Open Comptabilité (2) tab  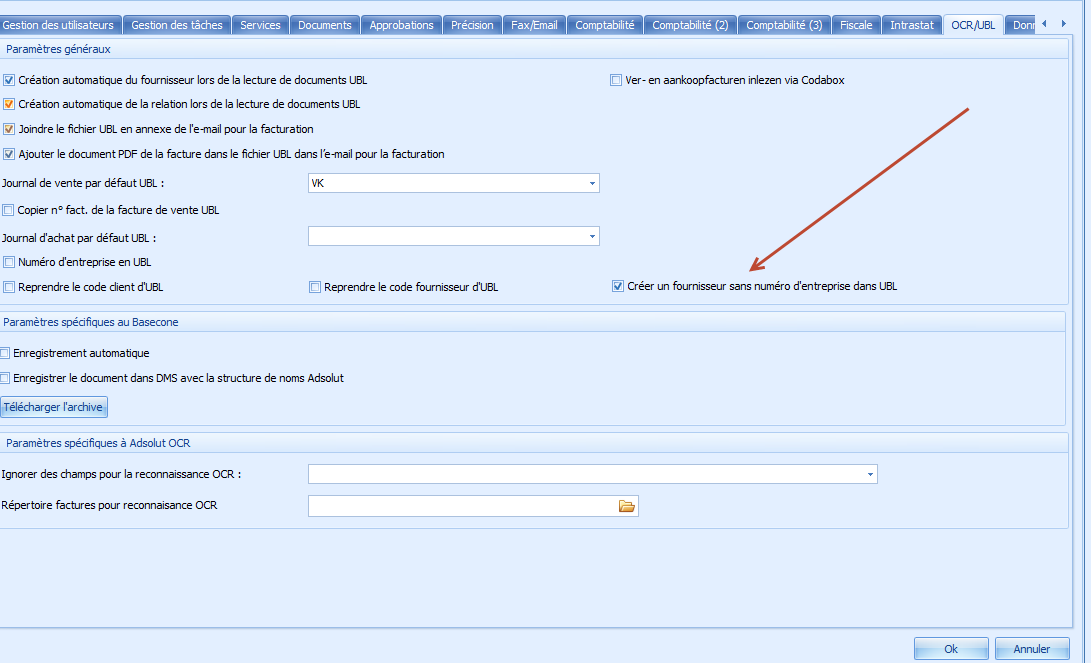tap(690, 25)
